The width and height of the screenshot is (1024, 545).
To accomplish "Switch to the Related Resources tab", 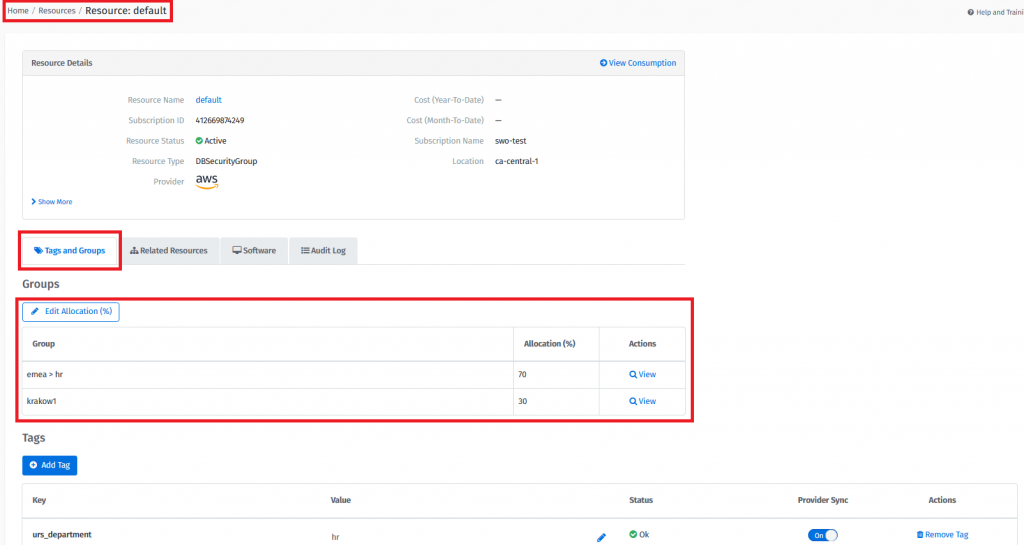I will [x=169, y=251].
